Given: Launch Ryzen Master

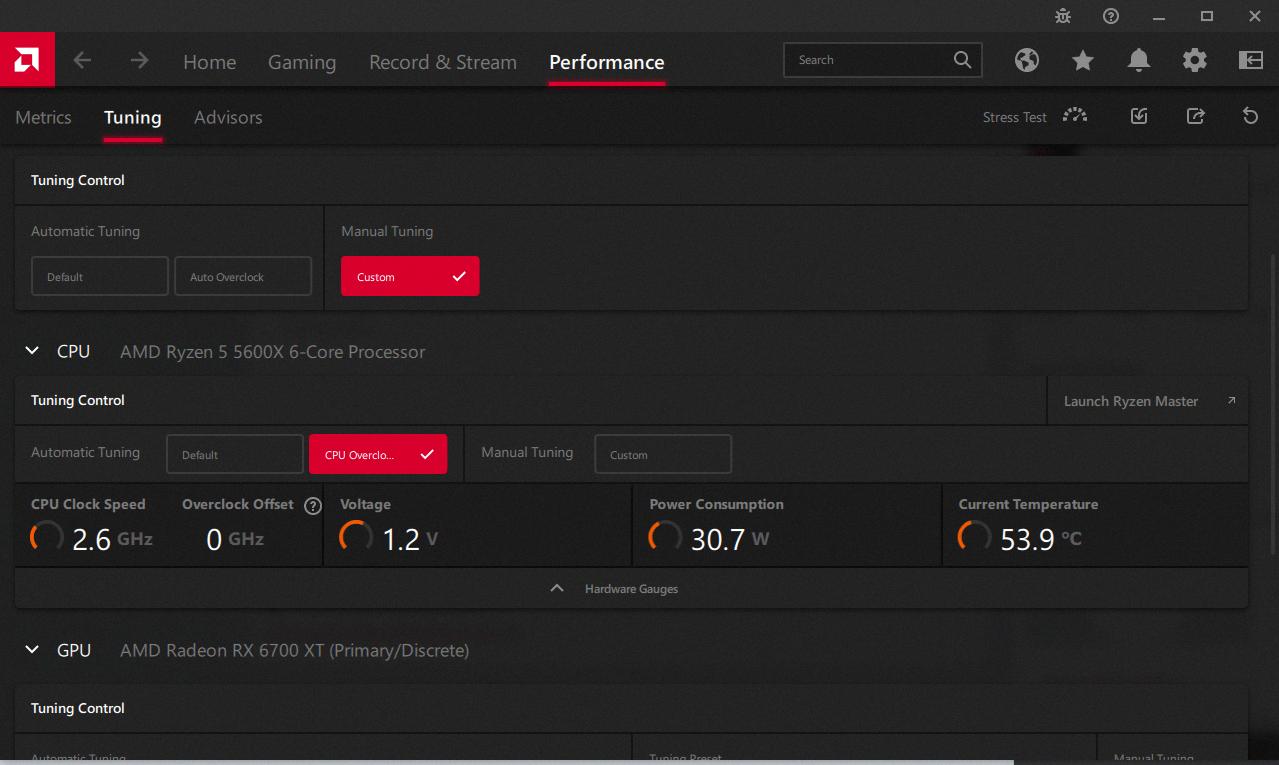Looking at the screenshot, I should 1148,401.
